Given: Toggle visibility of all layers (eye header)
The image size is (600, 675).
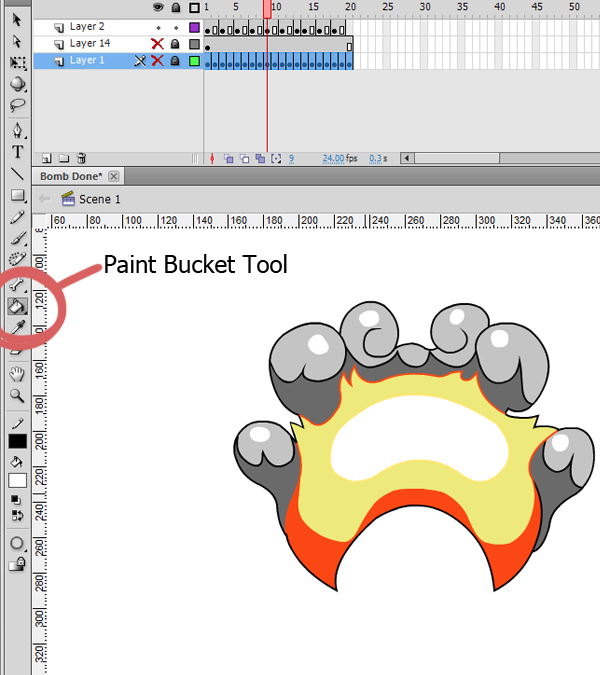Looking at the screenshot, I should (x=158, y=7).
